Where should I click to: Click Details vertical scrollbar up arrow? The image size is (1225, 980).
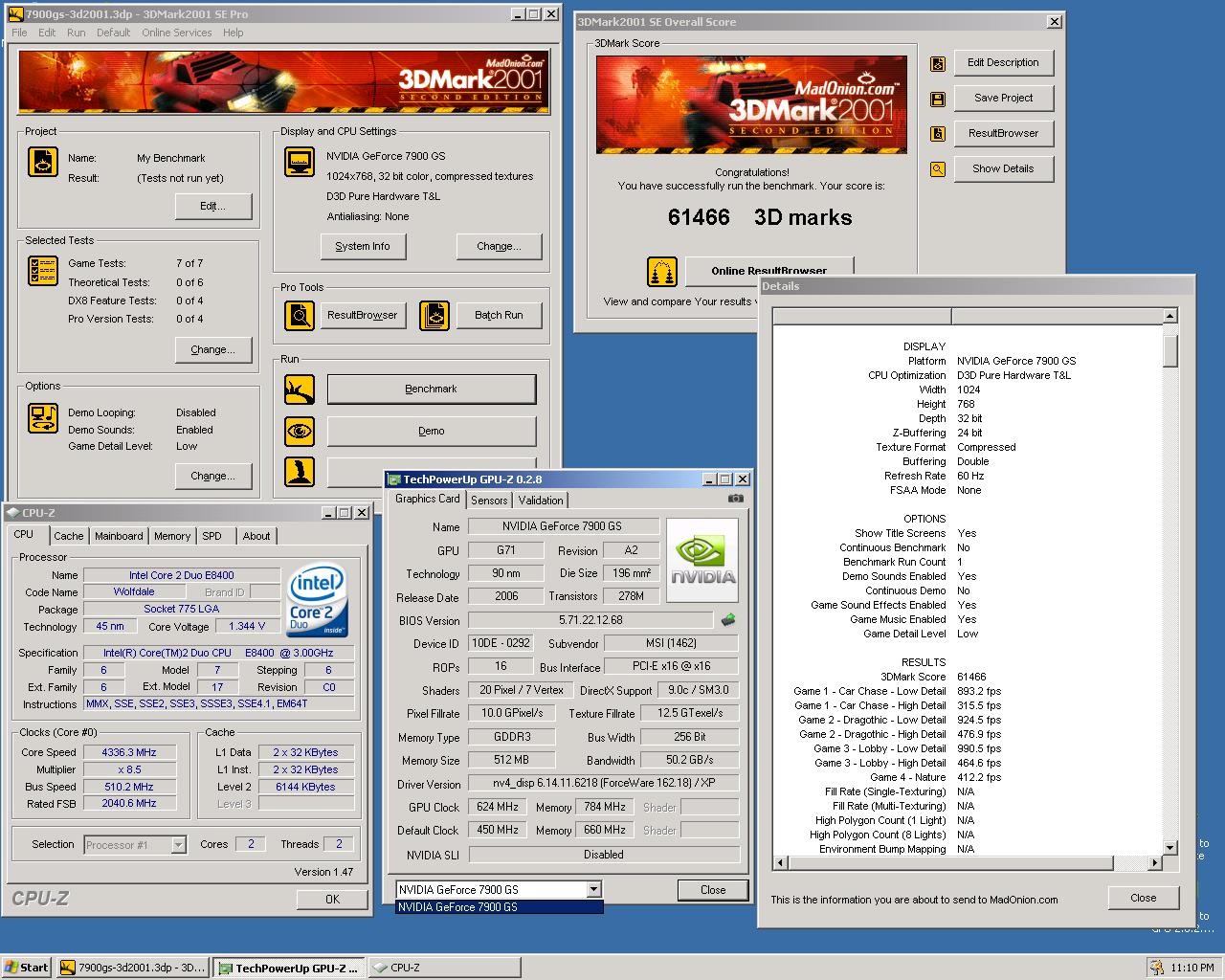[x=1169, y=316]
